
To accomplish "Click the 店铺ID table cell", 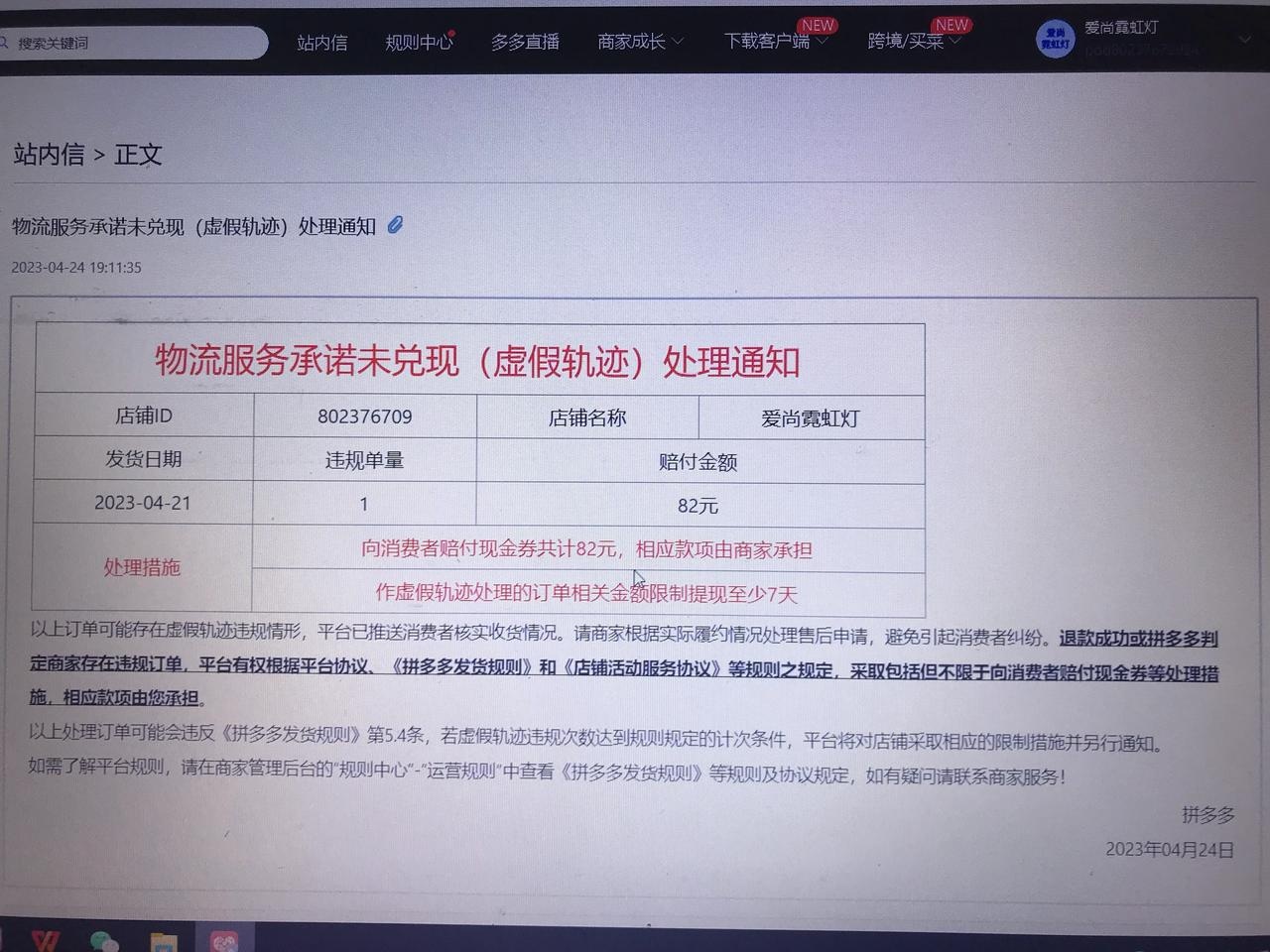I will [144, 416].
